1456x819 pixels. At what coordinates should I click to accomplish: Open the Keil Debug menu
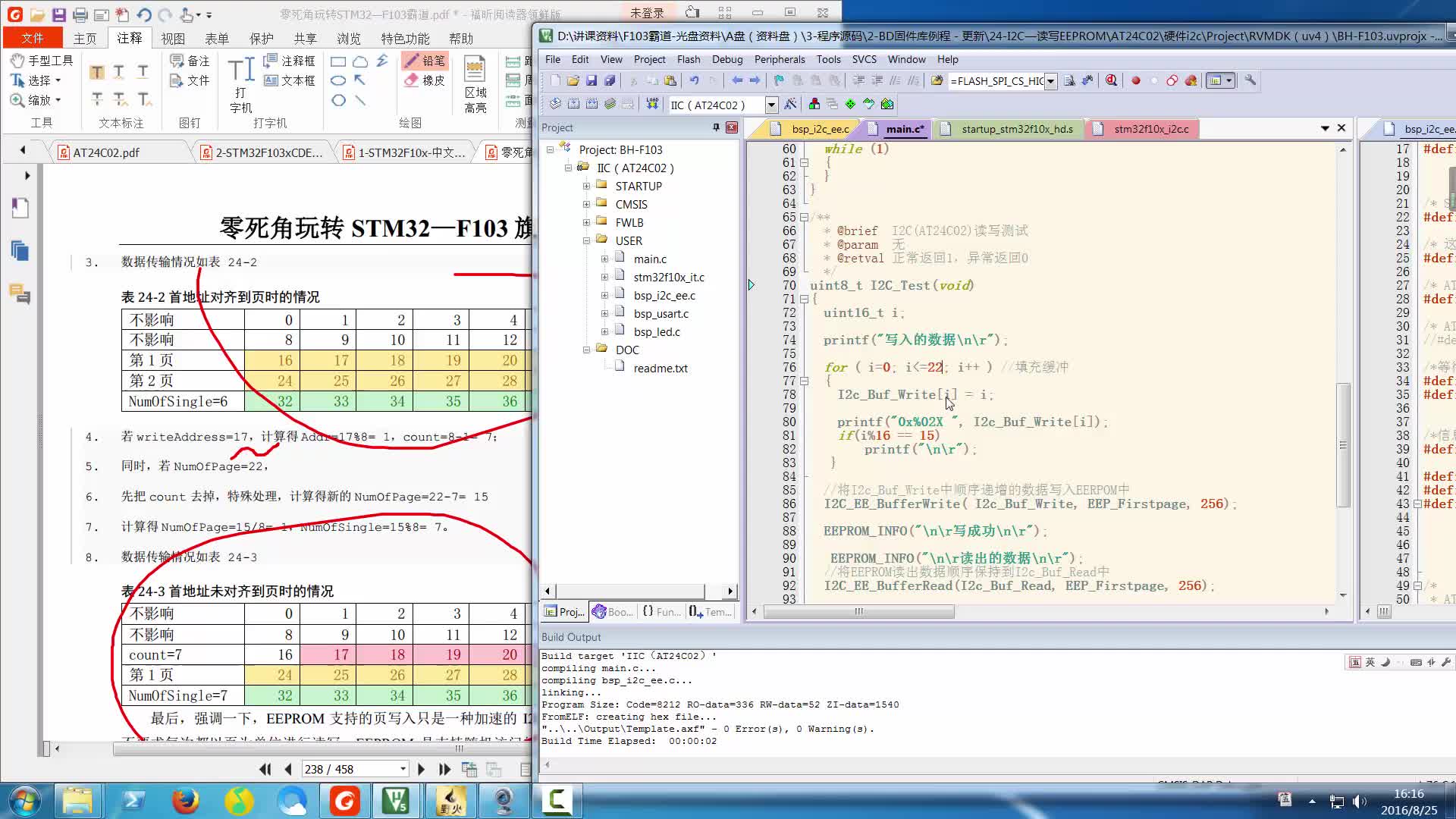[x=727, y=59]
